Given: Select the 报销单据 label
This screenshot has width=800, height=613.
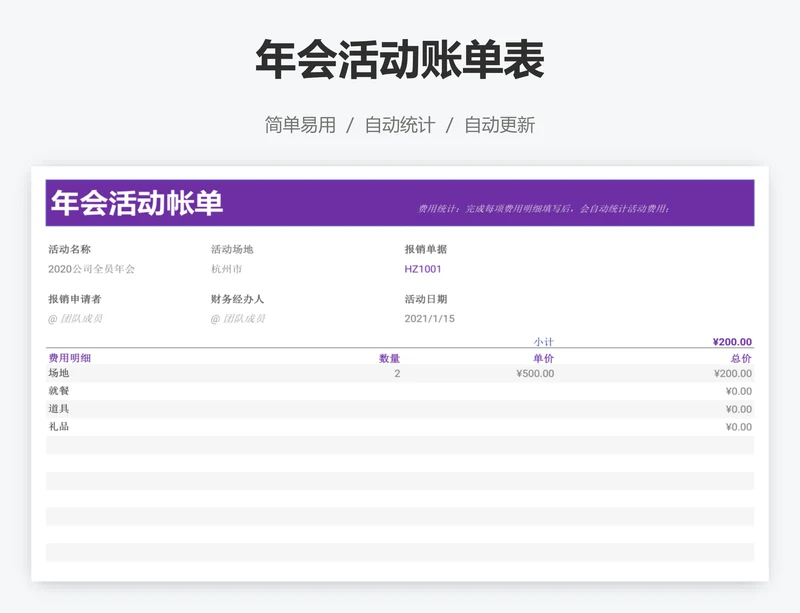Looking at the screenshot, I should coord(426,249).
